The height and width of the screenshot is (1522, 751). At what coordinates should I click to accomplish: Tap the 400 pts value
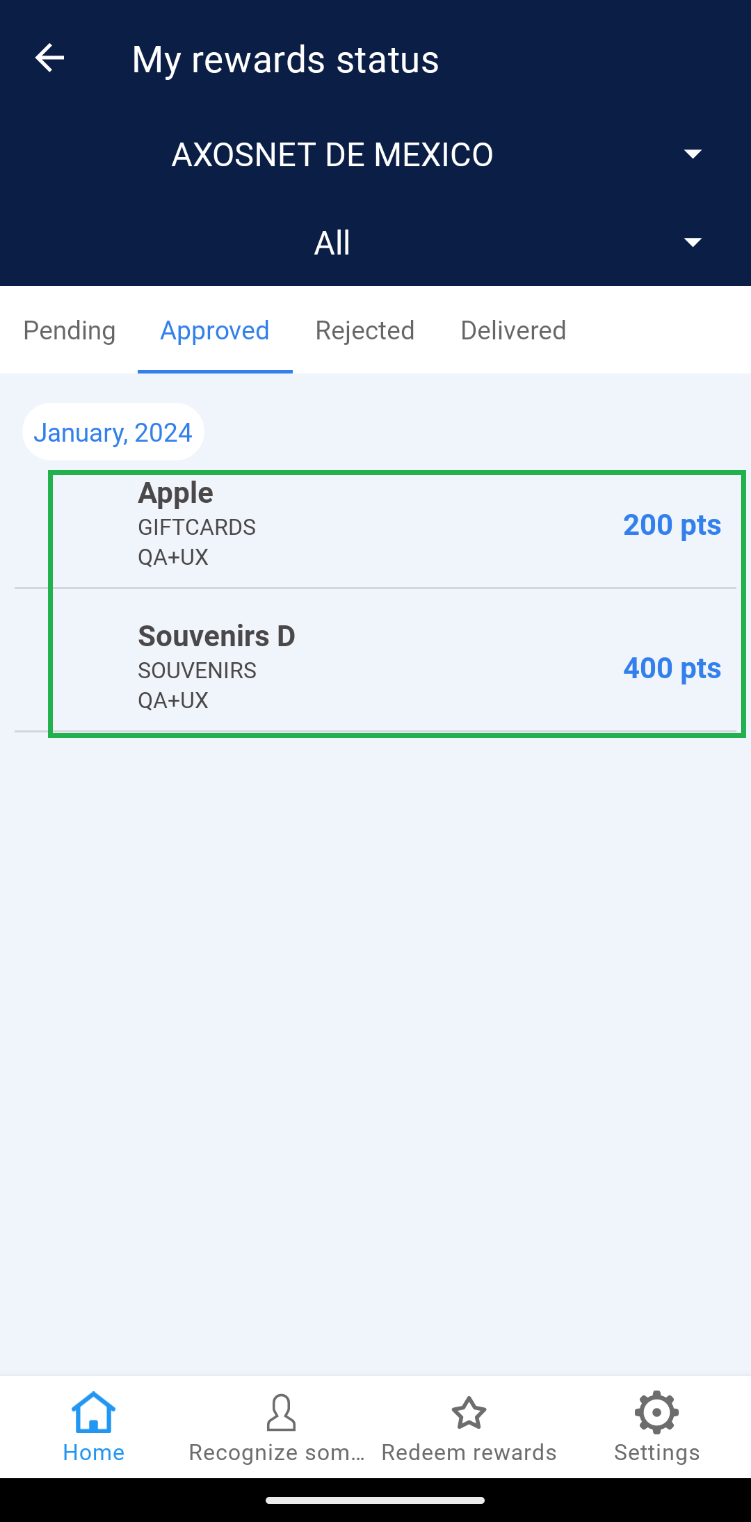tap(671, 668)
